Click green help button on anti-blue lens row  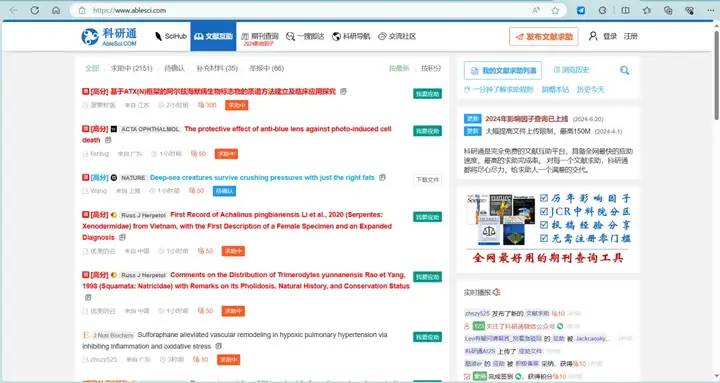click(428, 131)
